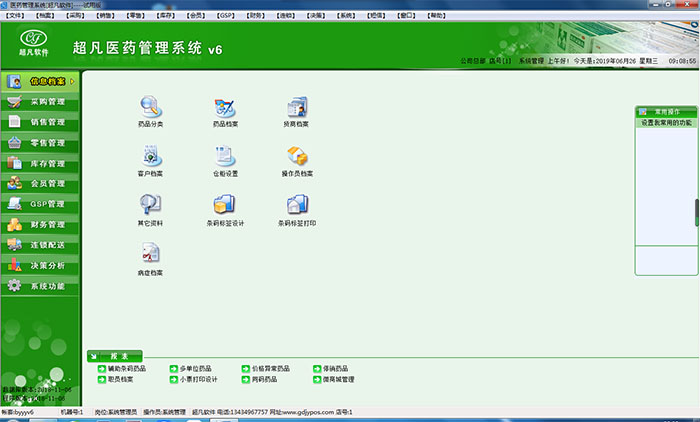The width and height of the screenshot is (700, 422).
Task: Select 销售管理 sales in the sidebar
Action: (40, 122)
